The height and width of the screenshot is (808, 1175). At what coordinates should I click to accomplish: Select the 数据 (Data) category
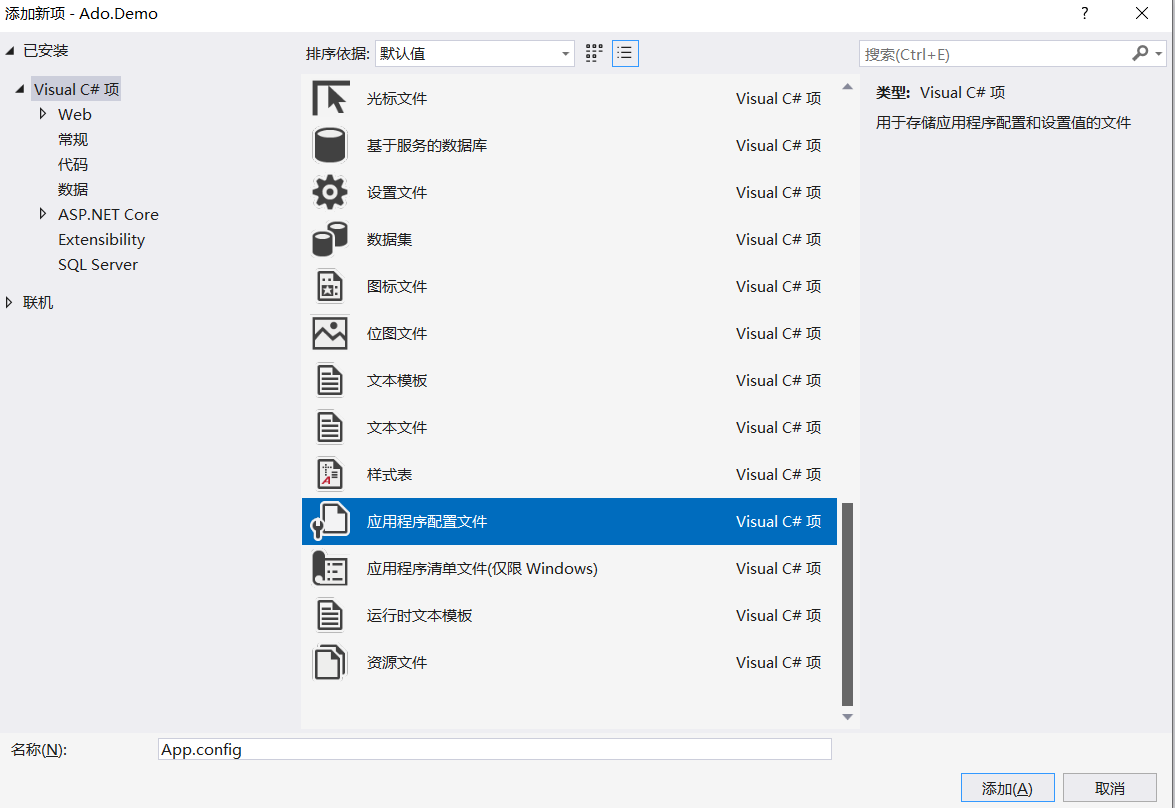coord(73,190)
